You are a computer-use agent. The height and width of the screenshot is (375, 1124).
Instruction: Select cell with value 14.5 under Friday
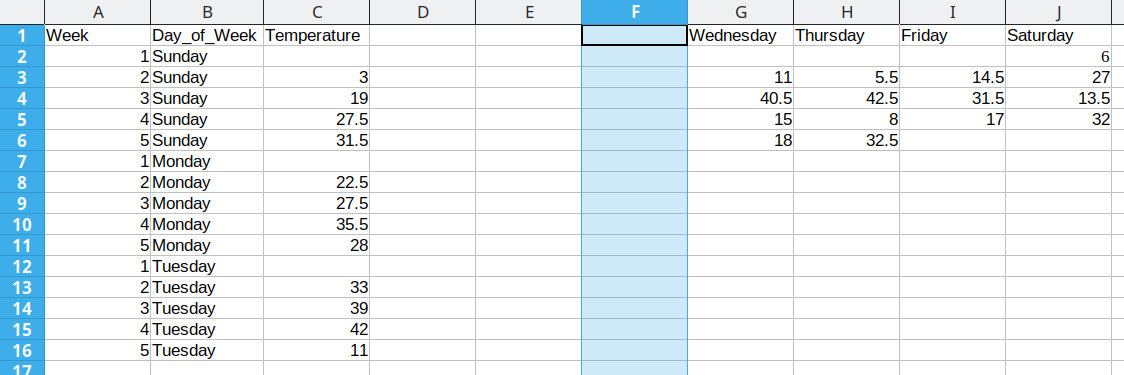pyautogui.click(x=953, y=77)
